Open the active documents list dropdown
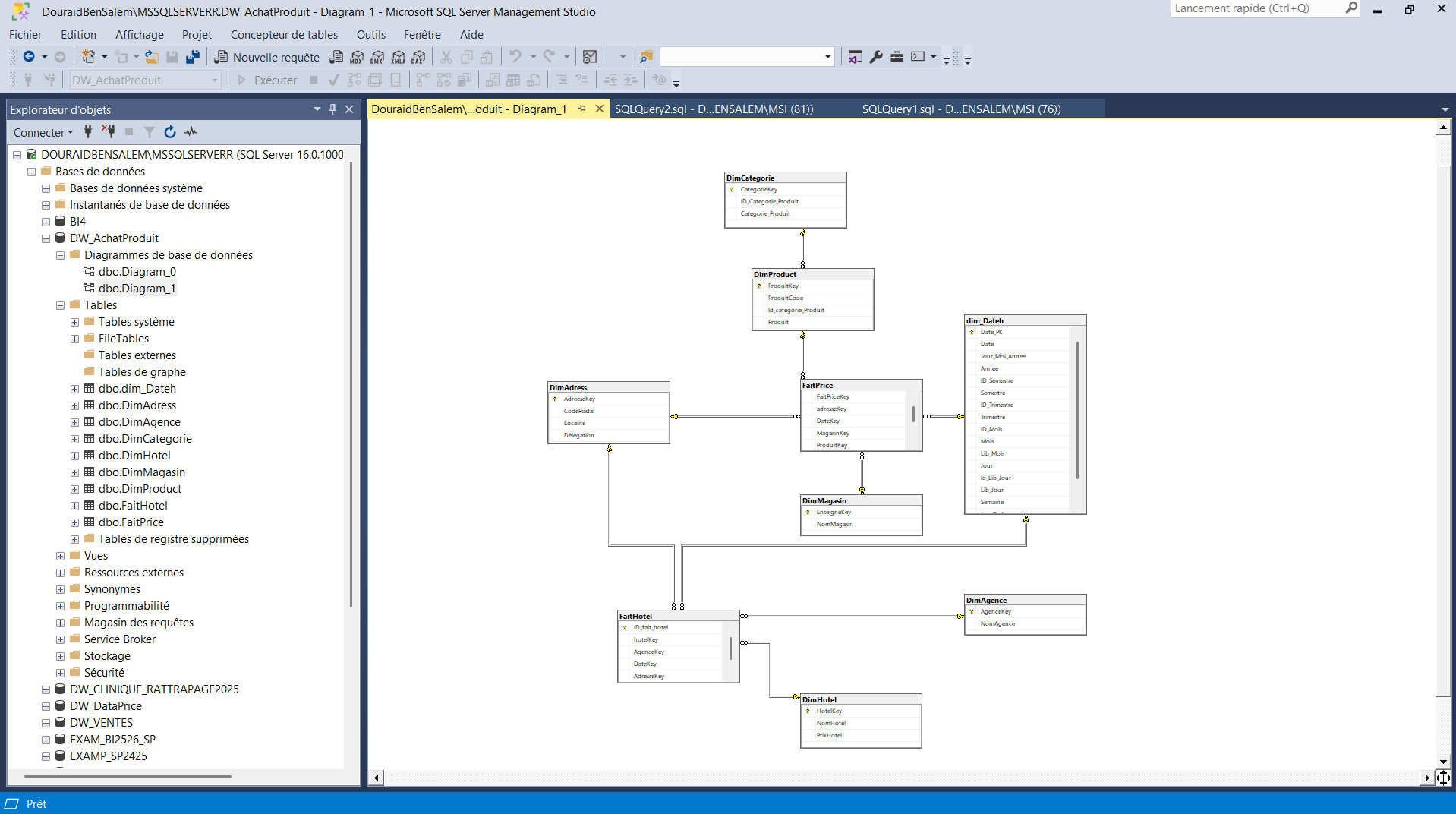This screenshot has width=1456, height=814. 1445,109
